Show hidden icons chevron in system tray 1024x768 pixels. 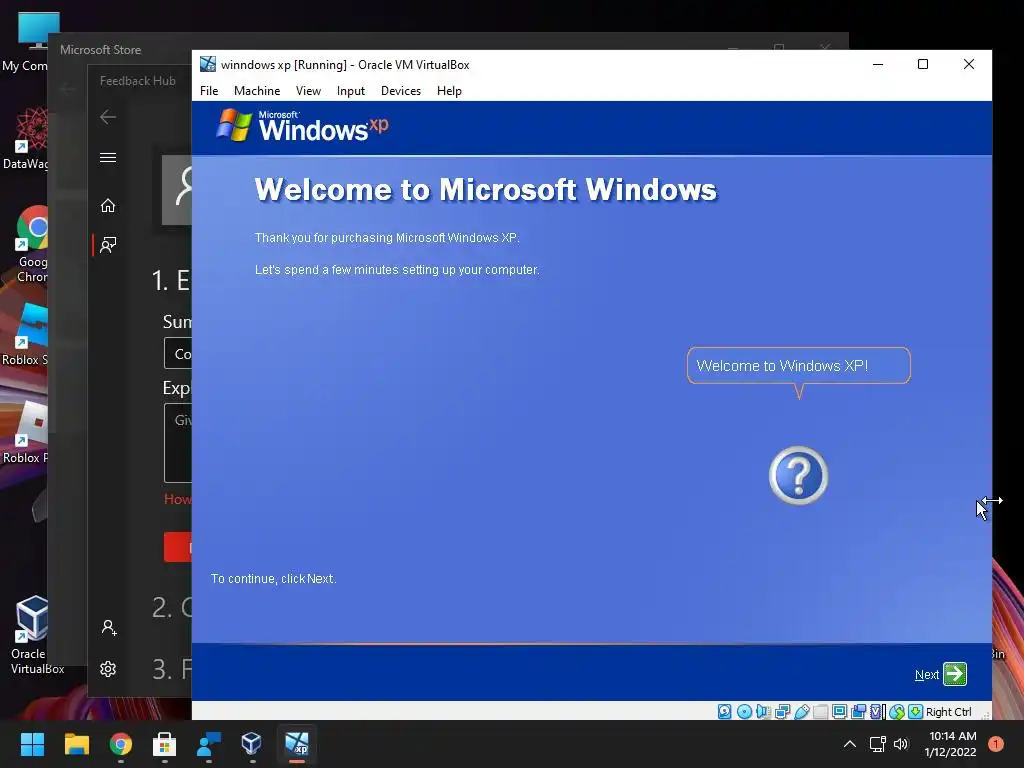click(x=850, y=744)
